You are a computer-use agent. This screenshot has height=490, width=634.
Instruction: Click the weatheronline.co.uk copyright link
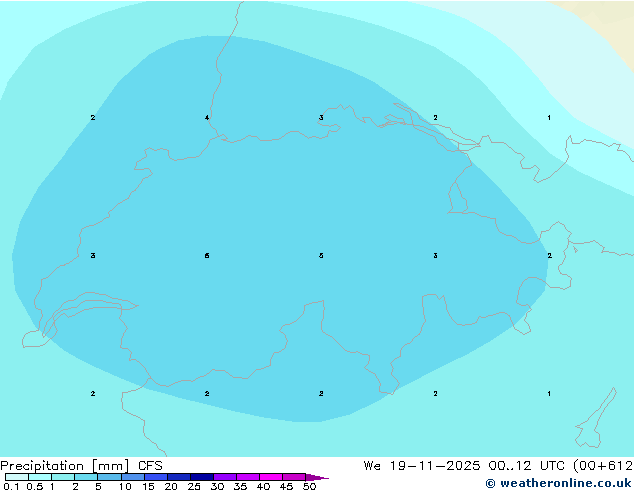click(558, 483)
